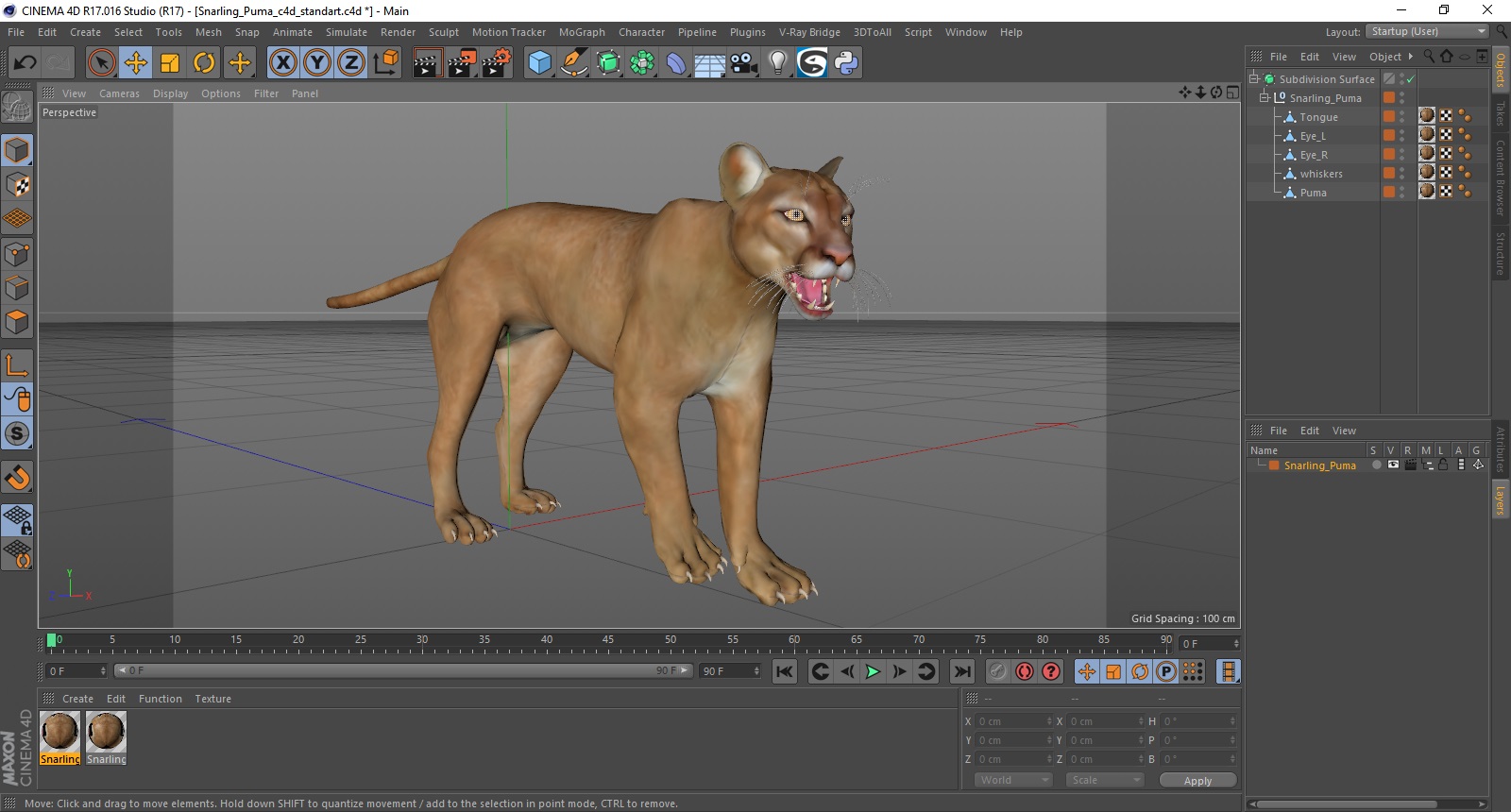
Task: Switch the coordinate system icon
Action: pos(385,63)
